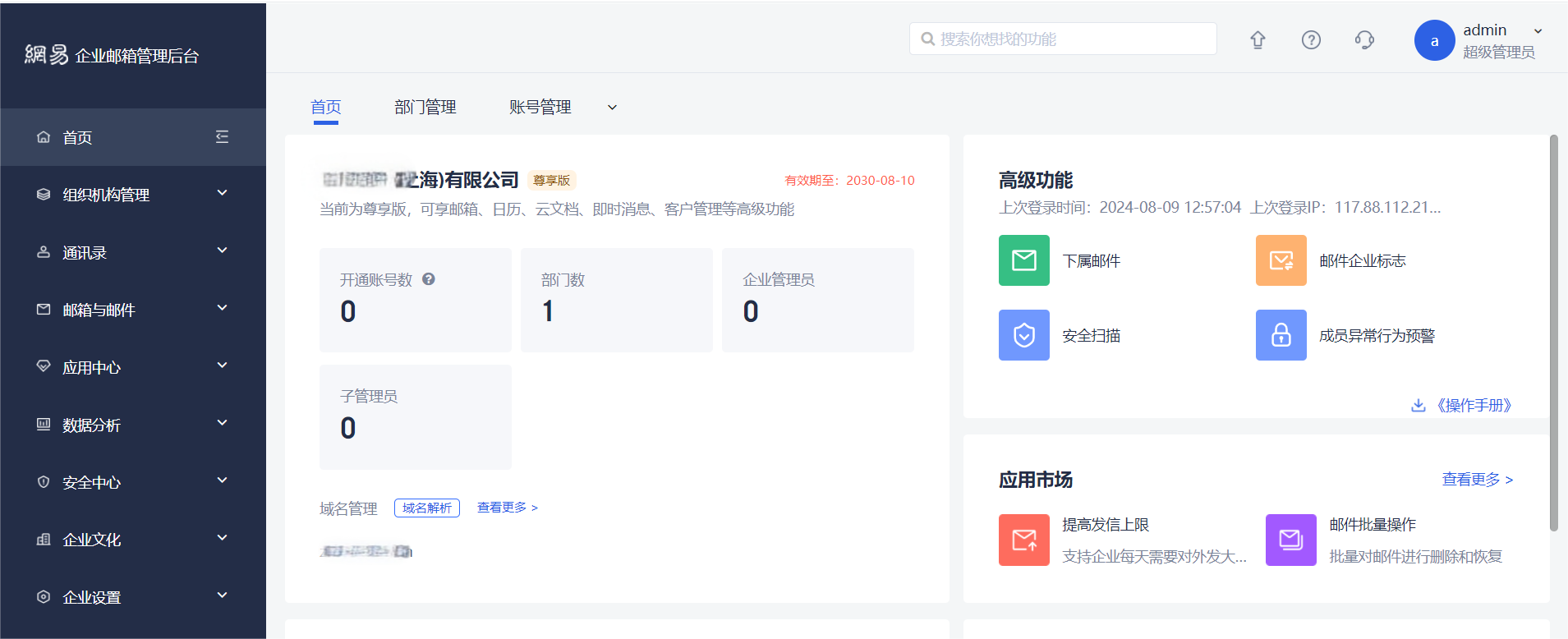Click the right panel vertical scrollbar

(1553, 333)
